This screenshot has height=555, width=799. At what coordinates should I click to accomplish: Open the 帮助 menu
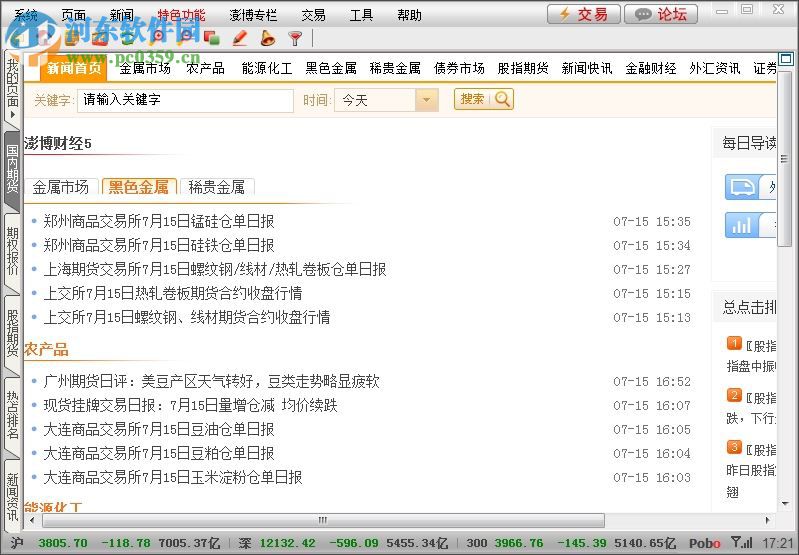pos(409,15)
